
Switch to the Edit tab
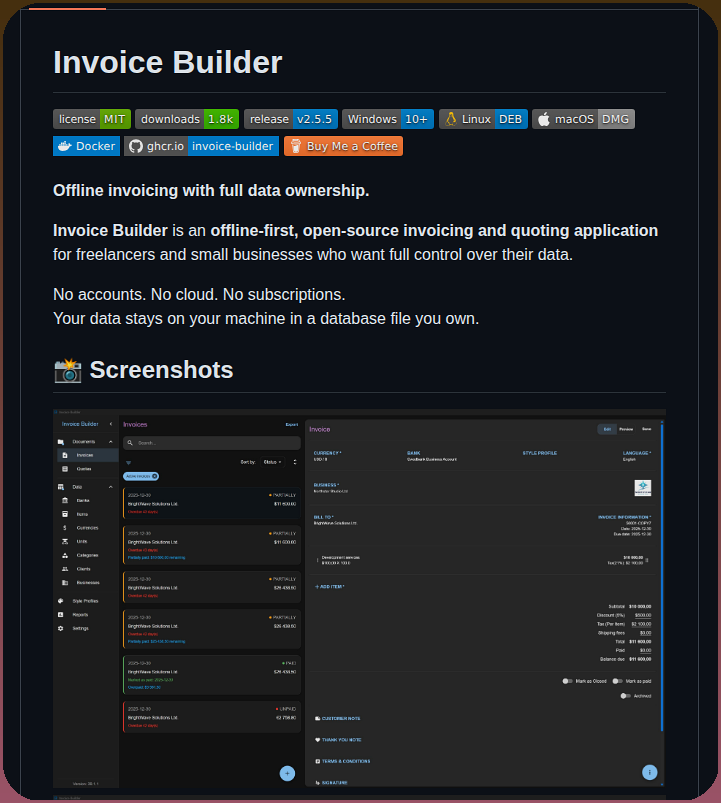pos(607,429)
